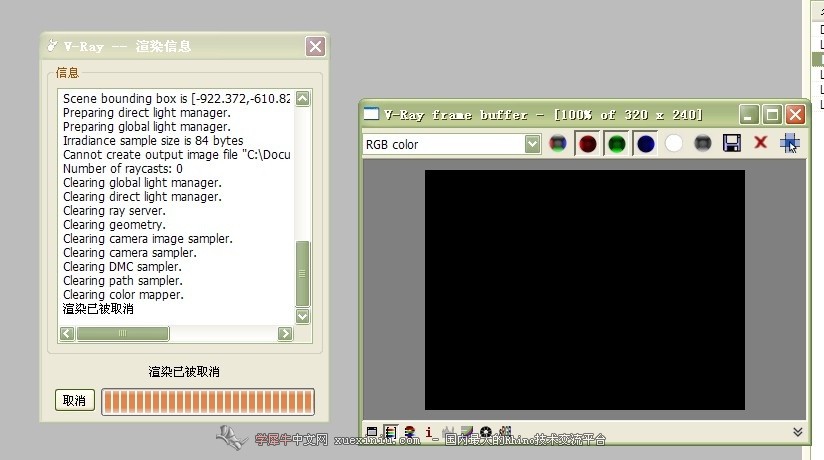Click the render progress bar

208,402
